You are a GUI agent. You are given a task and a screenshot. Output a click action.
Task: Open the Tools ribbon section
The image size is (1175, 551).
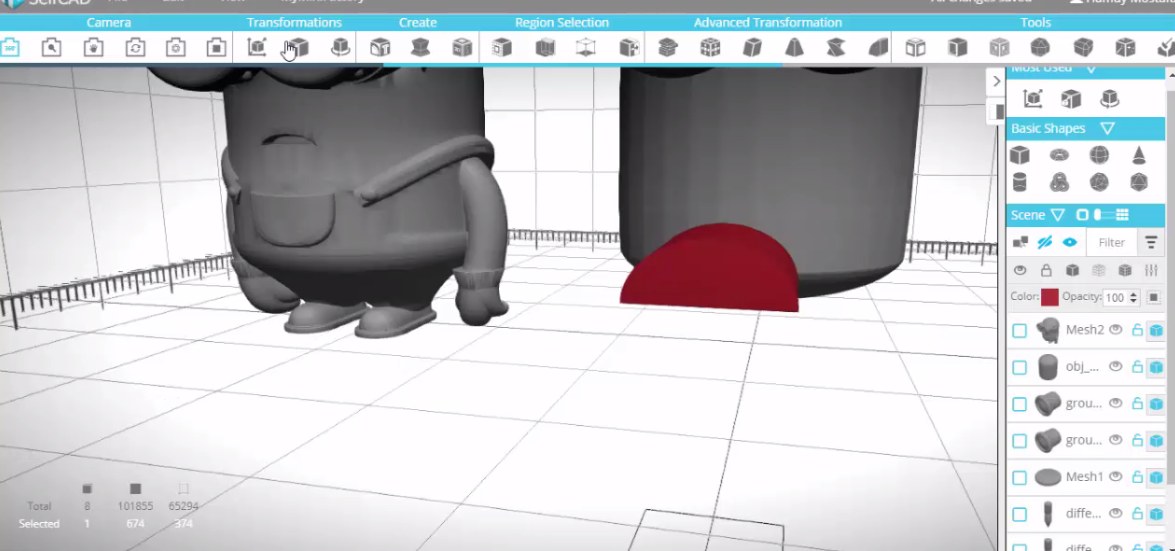1036,22
